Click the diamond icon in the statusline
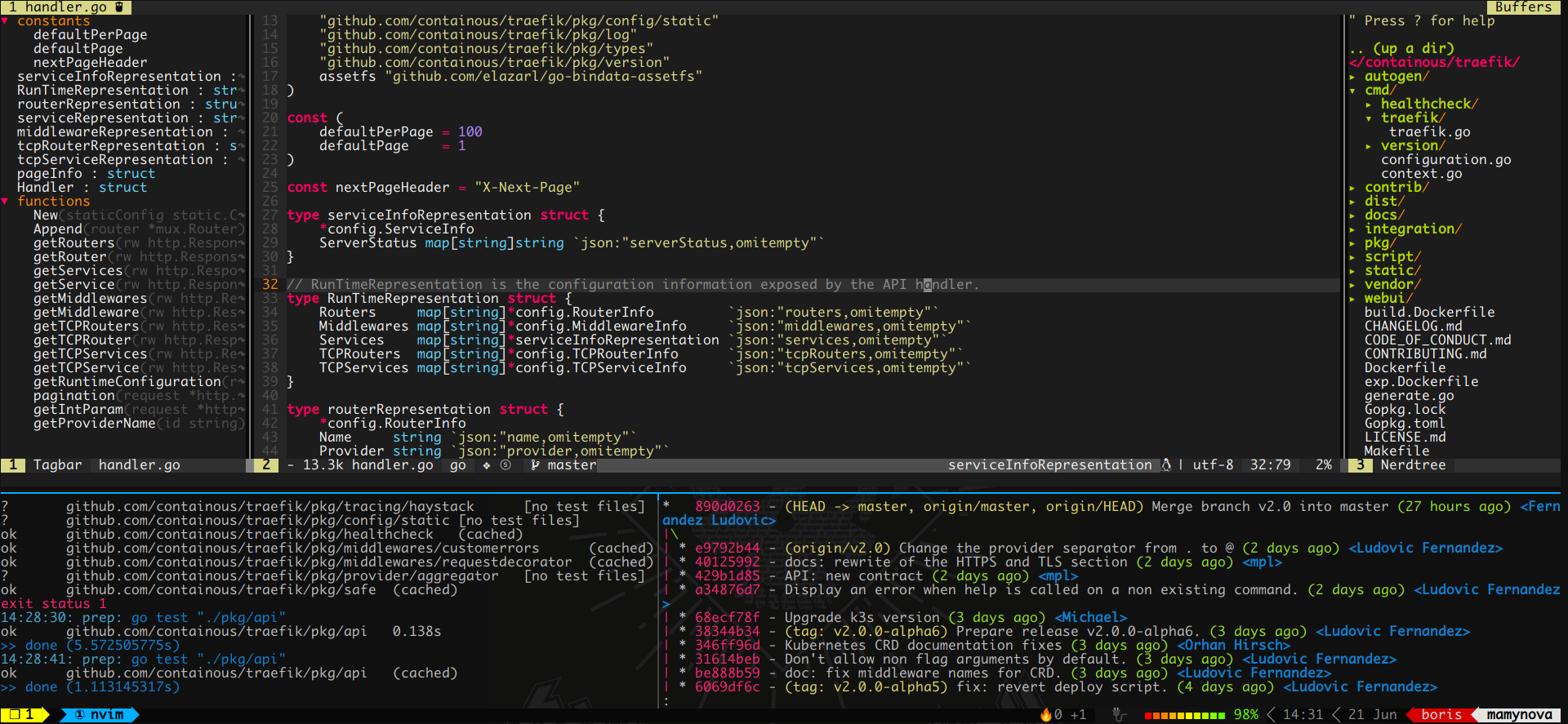The width and height of the screenshot is (1568, 724). tap(487, 465)
